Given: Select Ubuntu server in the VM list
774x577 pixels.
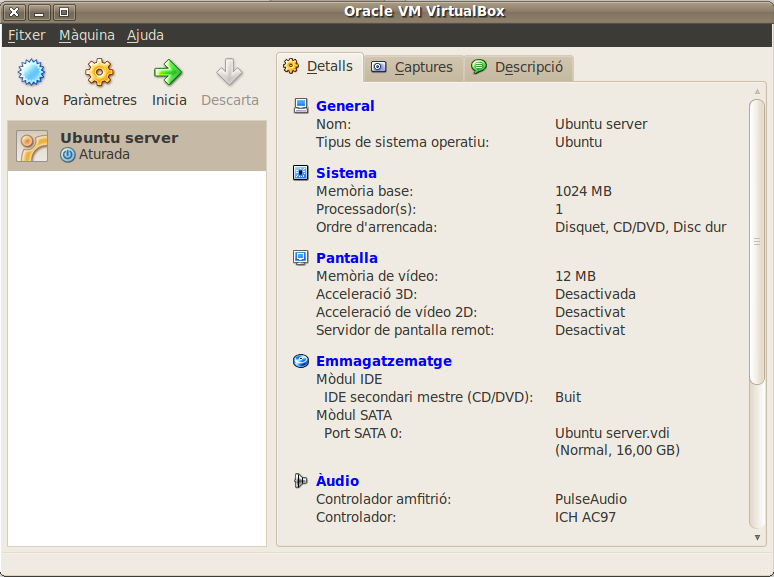Looking at the screenshot, I should point(137,146).
